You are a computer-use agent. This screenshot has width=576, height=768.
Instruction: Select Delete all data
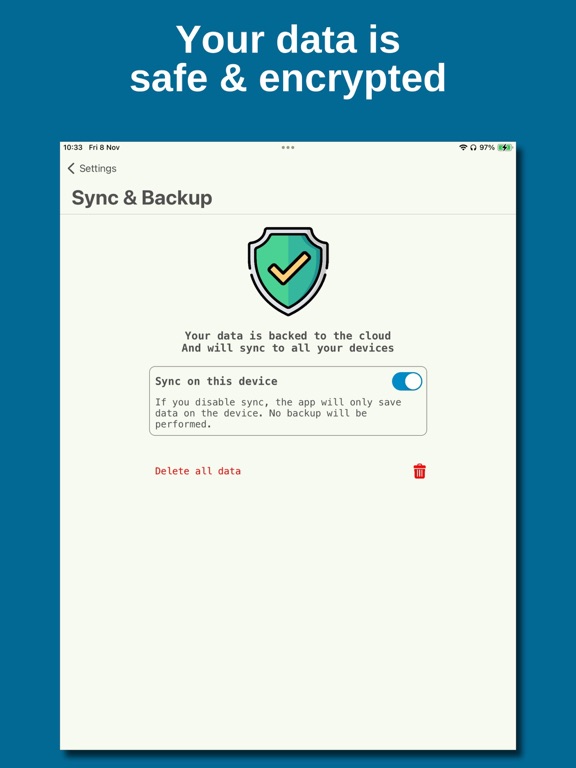tap(198, 471)
